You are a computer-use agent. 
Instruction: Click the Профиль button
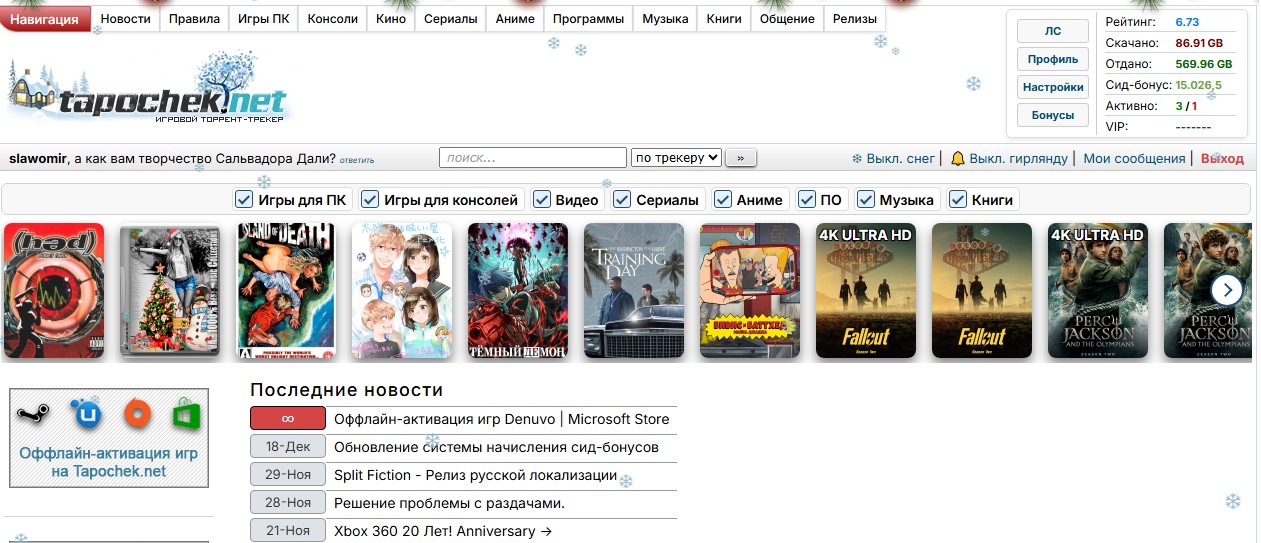(1053, 59)
